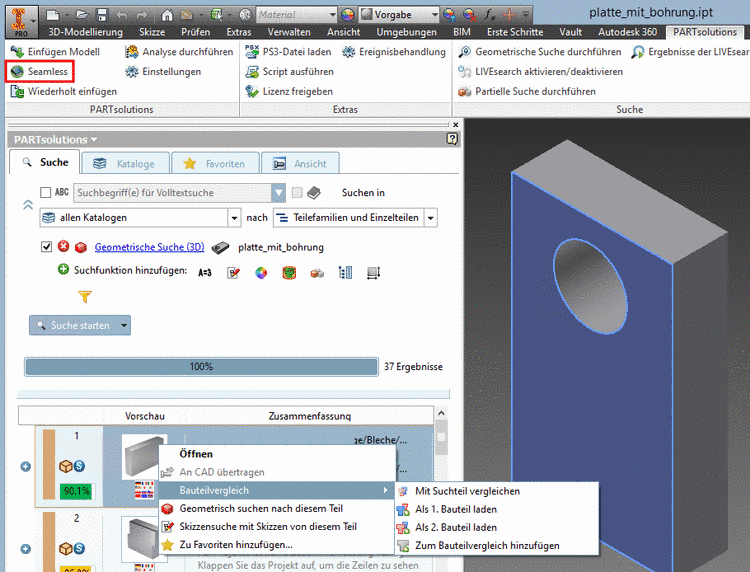The image size is (750, 572).
Task: Open the Inventor application menu button
Action: (x=21, y=22)
